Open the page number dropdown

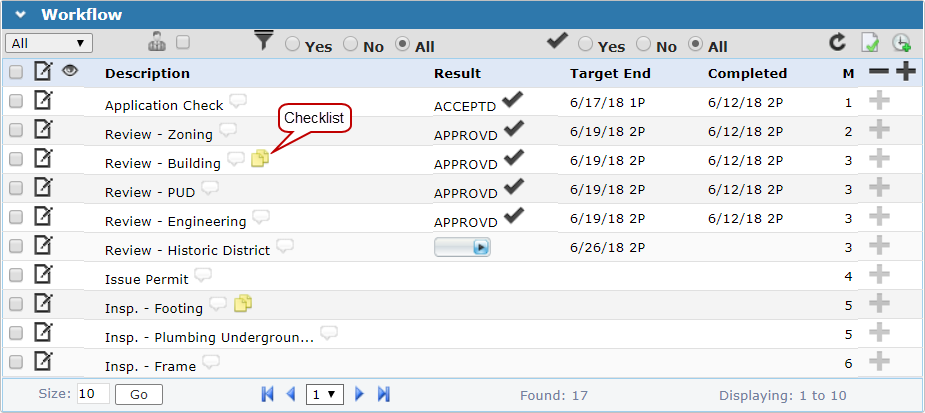[x=325, y=394]
